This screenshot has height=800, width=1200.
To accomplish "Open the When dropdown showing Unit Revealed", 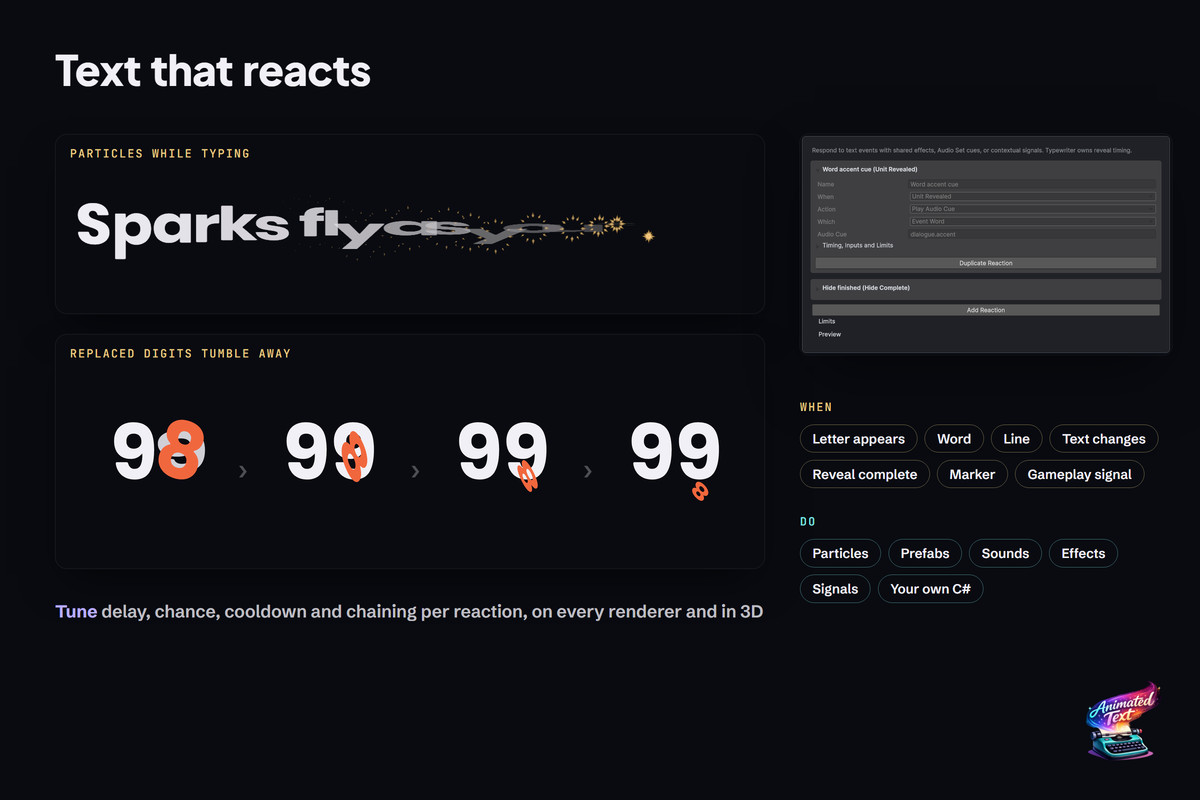I will coord(1032,197).
